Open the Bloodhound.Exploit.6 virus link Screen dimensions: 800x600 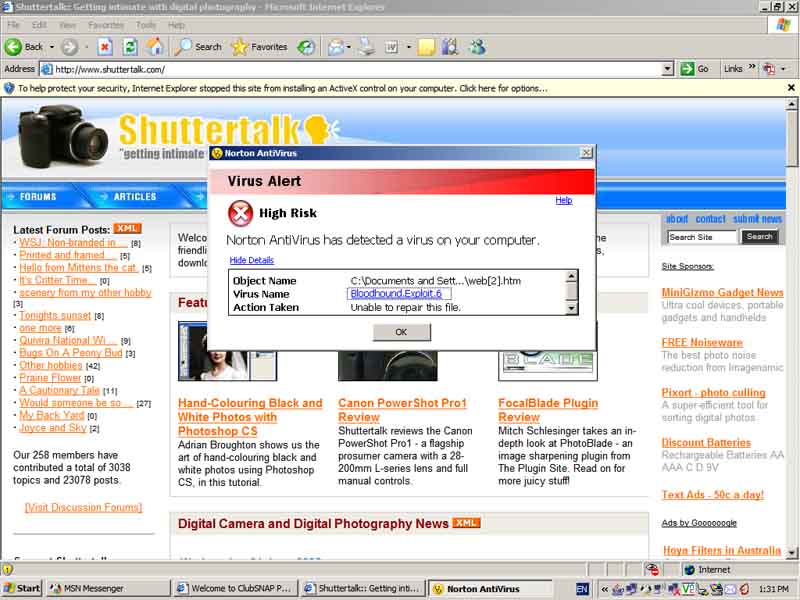tap(396, 293)
